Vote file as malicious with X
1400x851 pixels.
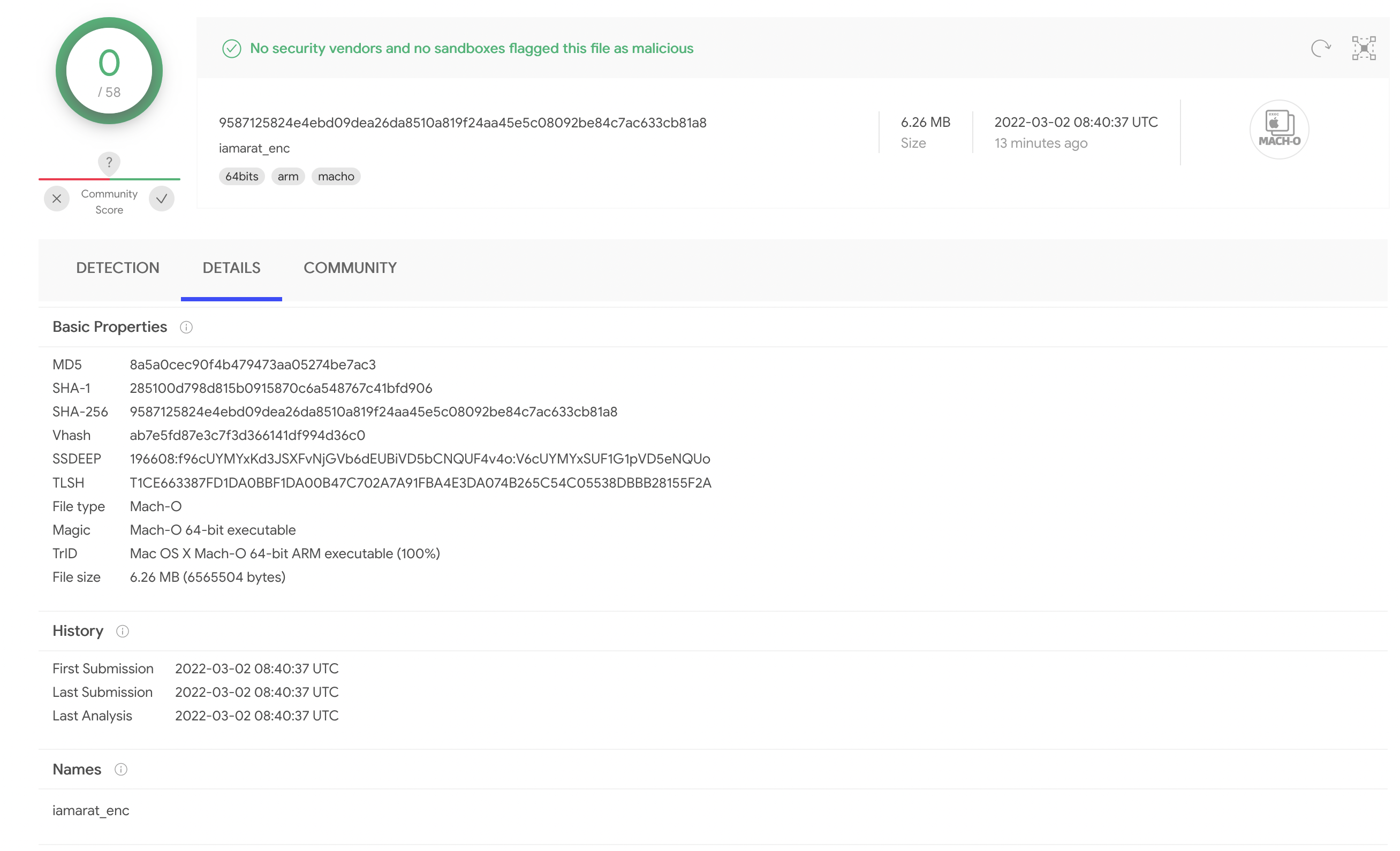57,199
